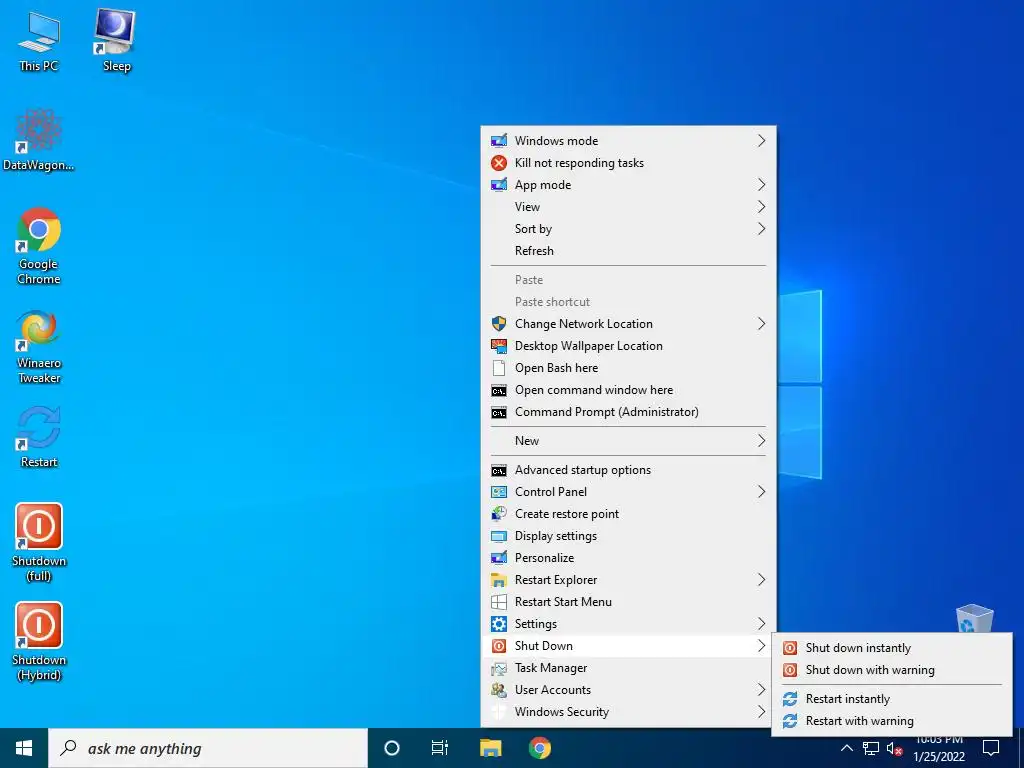Choose Kill not responding tasks
The image size is (1024, 768).
click(628, 163)
